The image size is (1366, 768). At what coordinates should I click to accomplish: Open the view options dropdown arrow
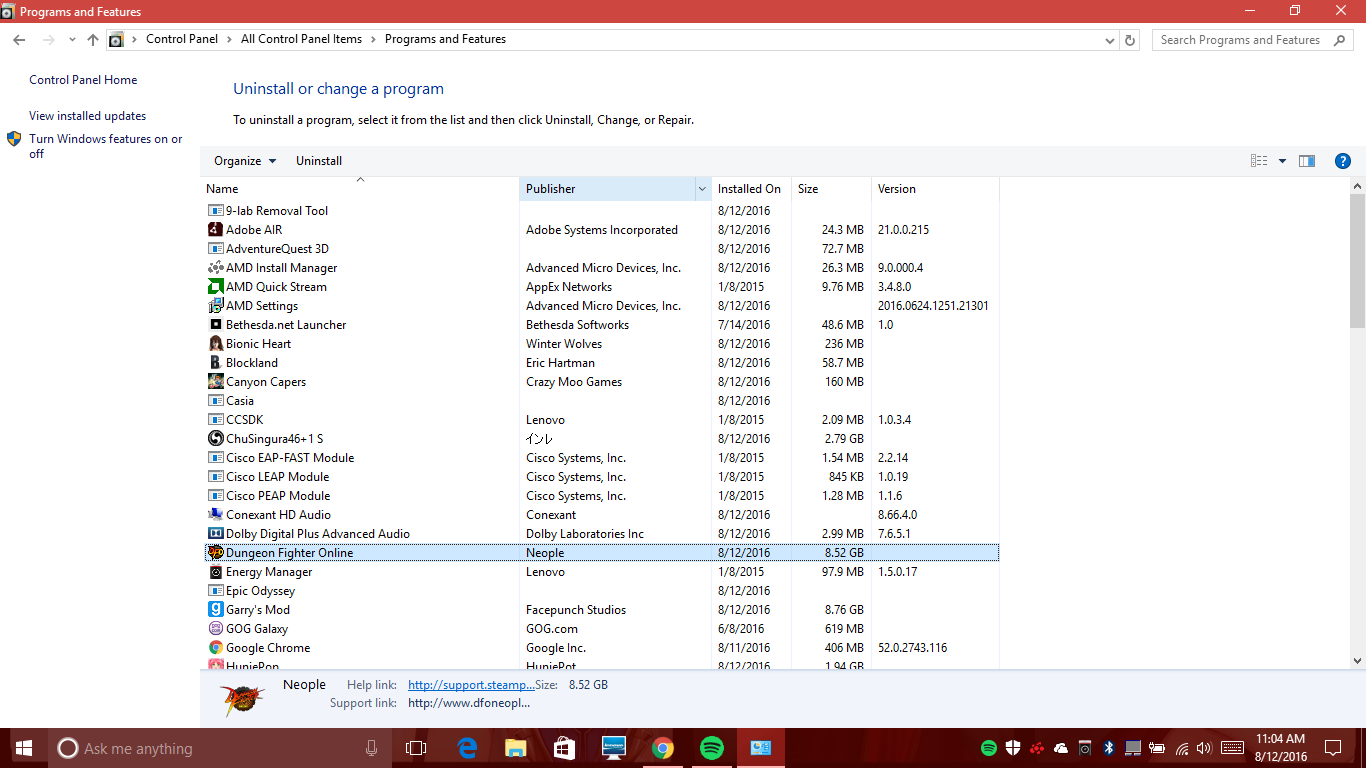click(x=1282, y=161)
